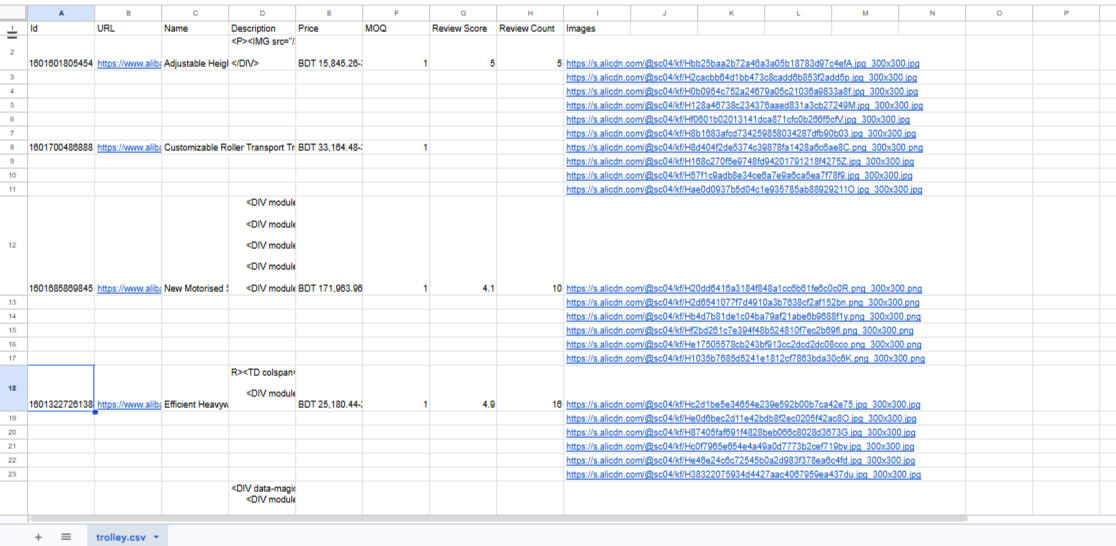Open the All Sheets list icon
This screenshot has width=1116, height=546.
click(x=66, y=537)
